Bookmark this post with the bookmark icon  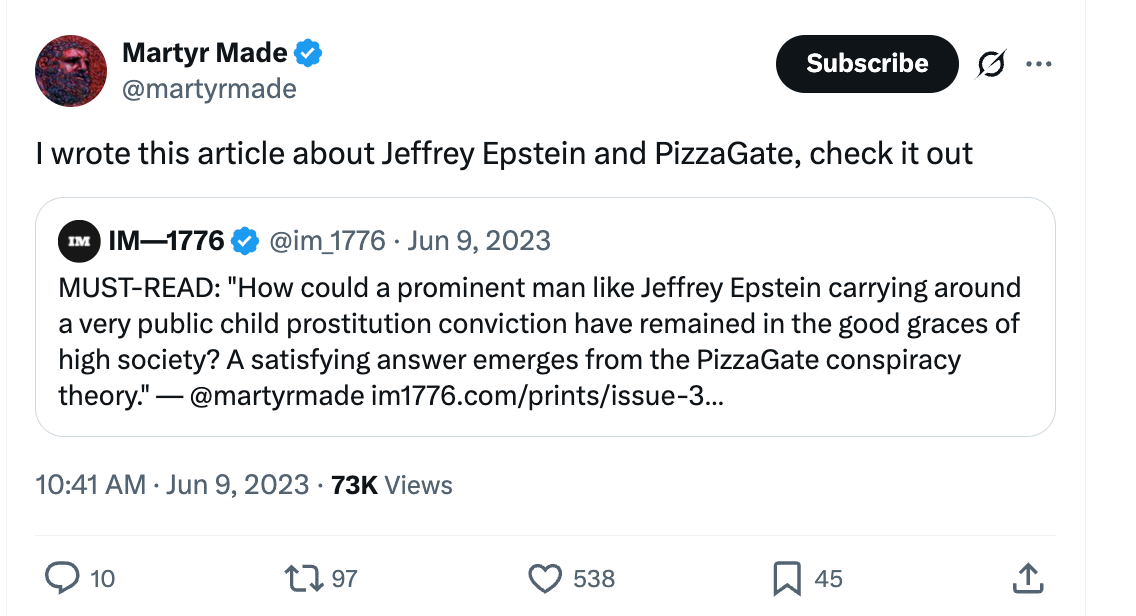pos(787,577)
